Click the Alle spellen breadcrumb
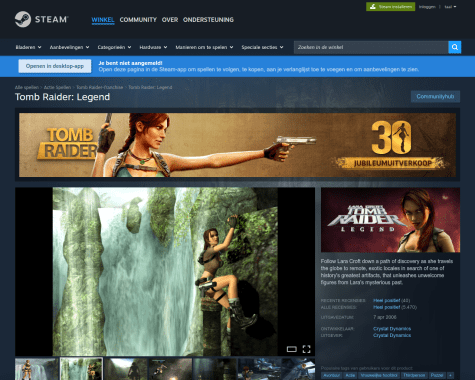The image size is (475, 380). pos(27,87)
